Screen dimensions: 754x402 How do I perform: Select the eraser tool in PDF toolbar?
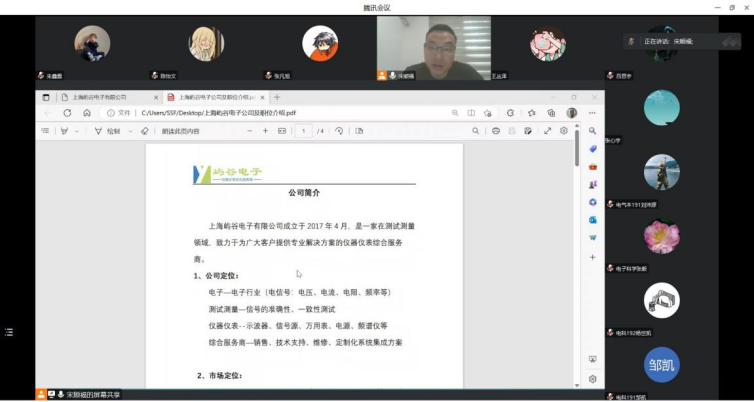point(145,131)
